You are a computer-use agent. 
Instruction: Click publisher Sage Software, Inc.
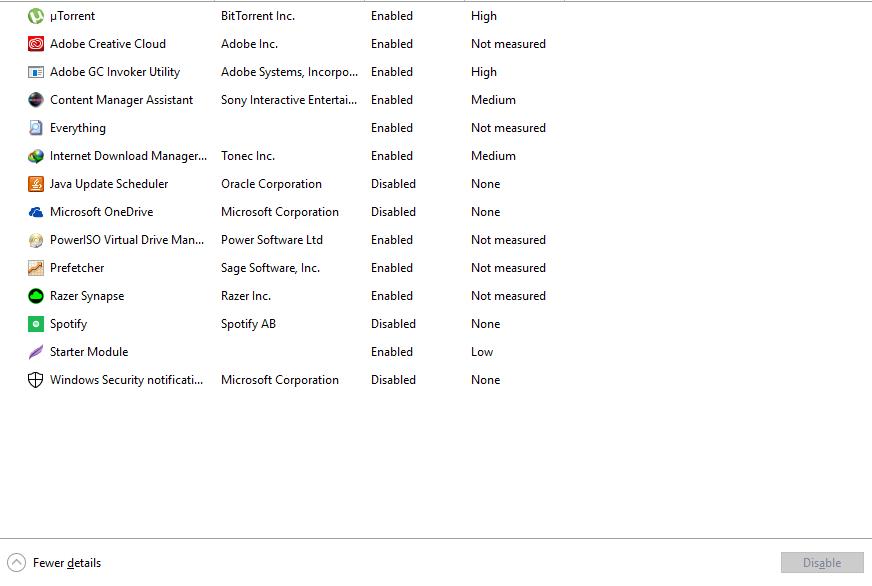(x=270, y=268)
